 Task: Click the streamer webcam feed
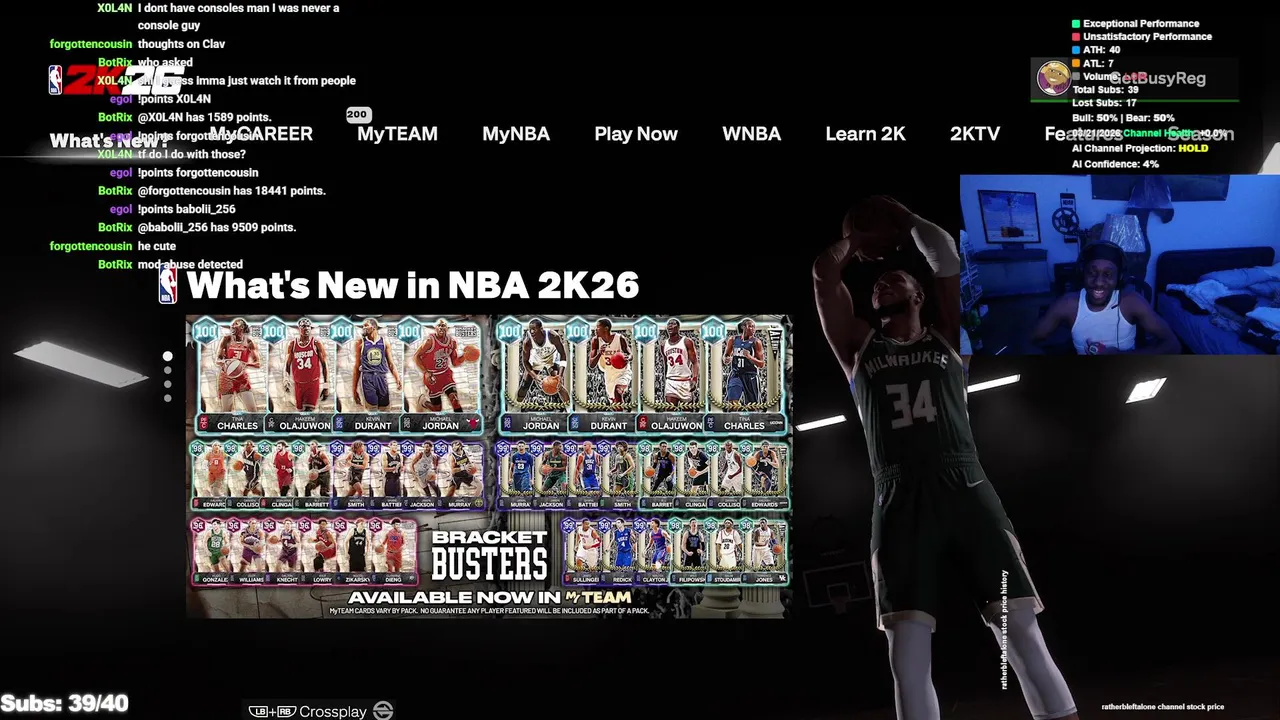click(x=1119, y=265)
